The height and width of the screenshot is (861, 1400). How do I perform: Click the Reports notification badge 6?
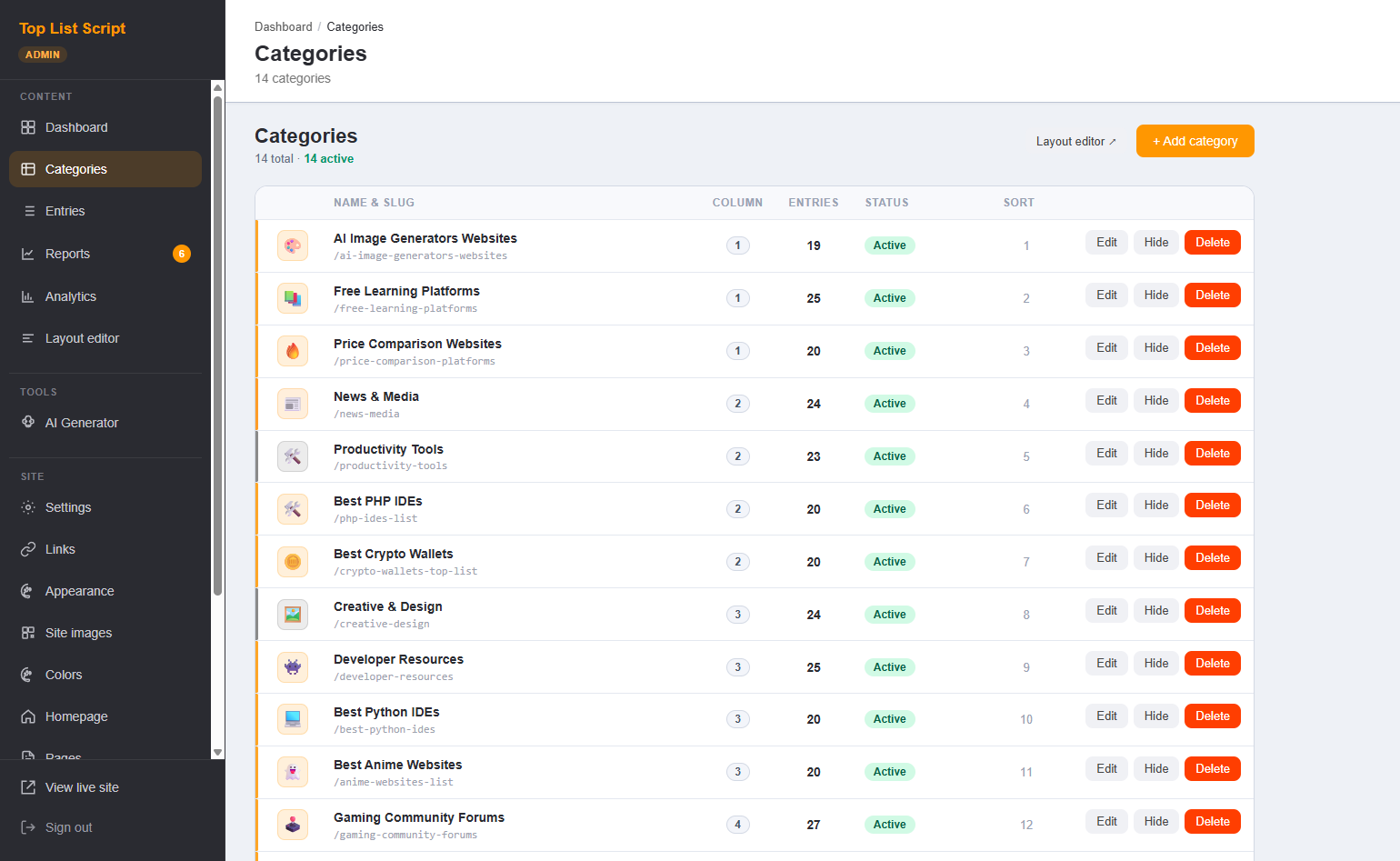(x=182, y=254)
